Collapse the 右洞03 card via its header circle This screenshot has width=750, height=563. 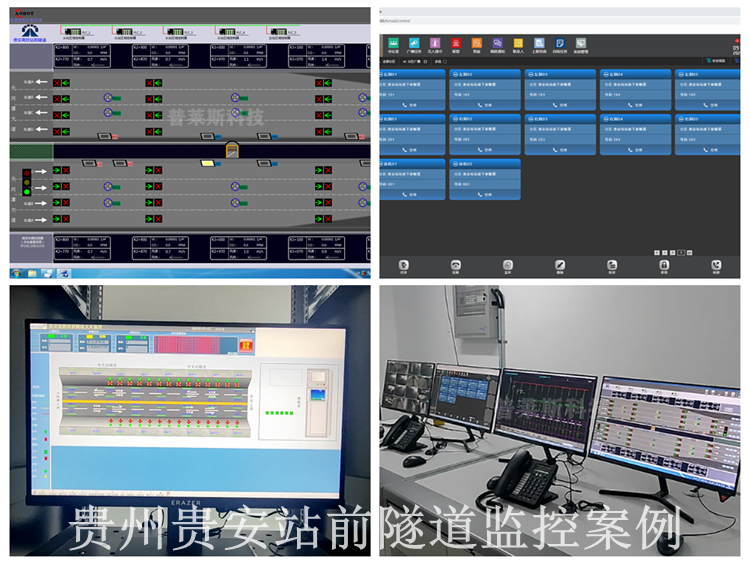[x=531, y=119]
